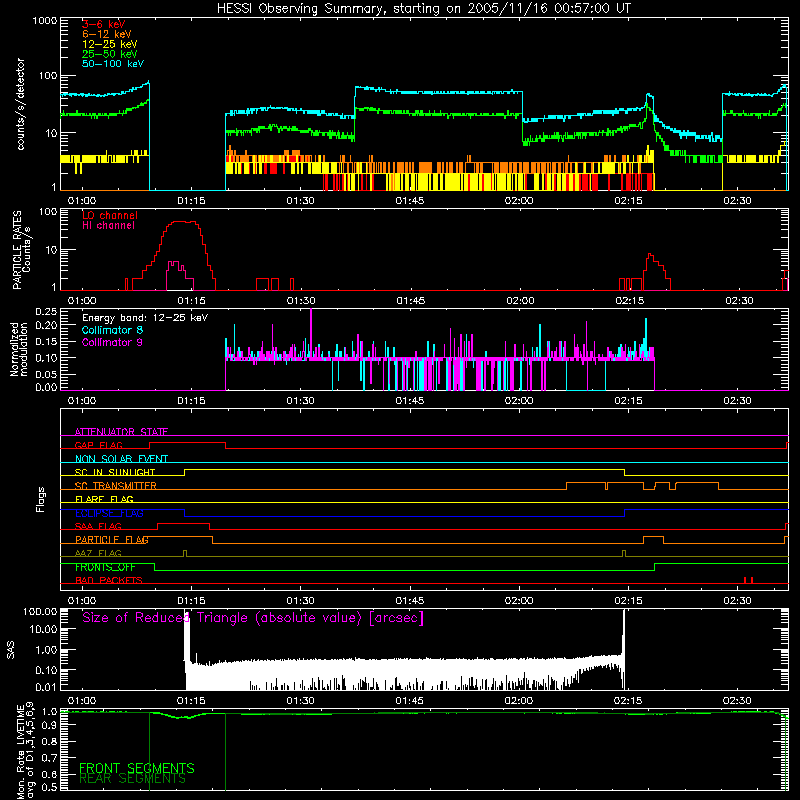Click the 1000 tick on counts axis

(x=45, y=21)
